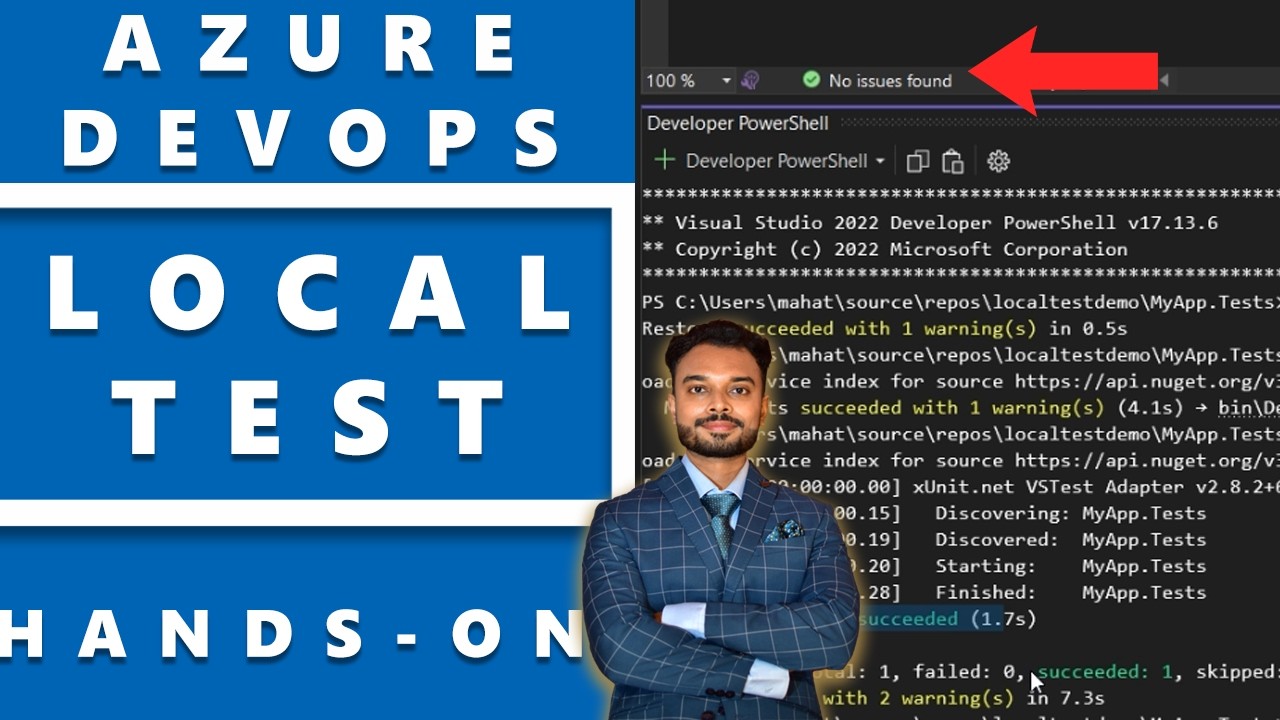Click the first PS C:\Users\mahat prompt line

(961, 302)
